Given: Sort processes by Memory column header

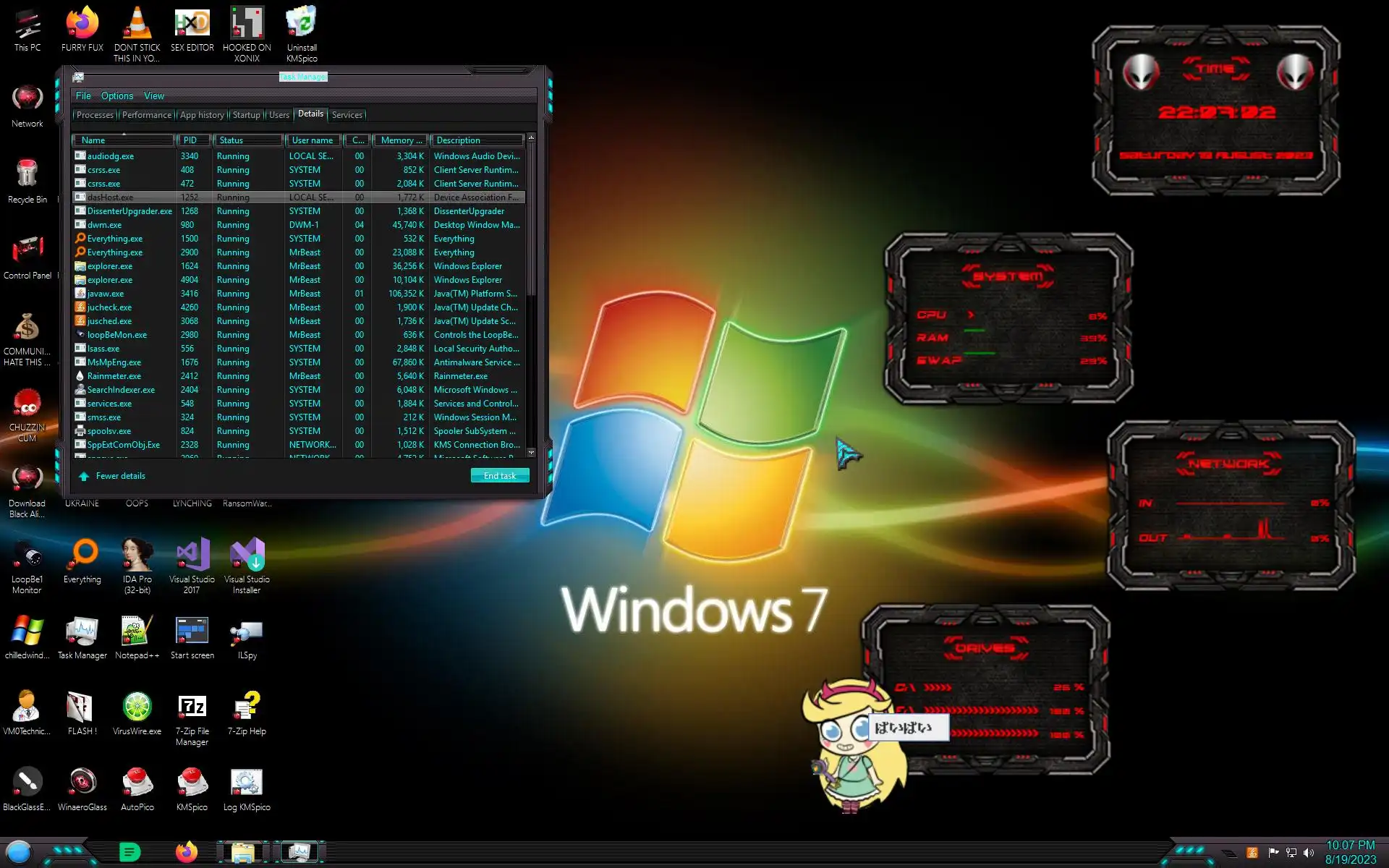Looking at the screenshot, I should click(400, 140).
